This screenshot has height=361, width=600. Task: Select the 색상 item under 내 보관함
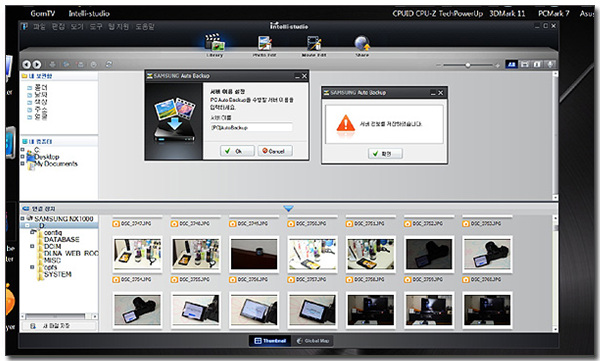tap(41, 102)
